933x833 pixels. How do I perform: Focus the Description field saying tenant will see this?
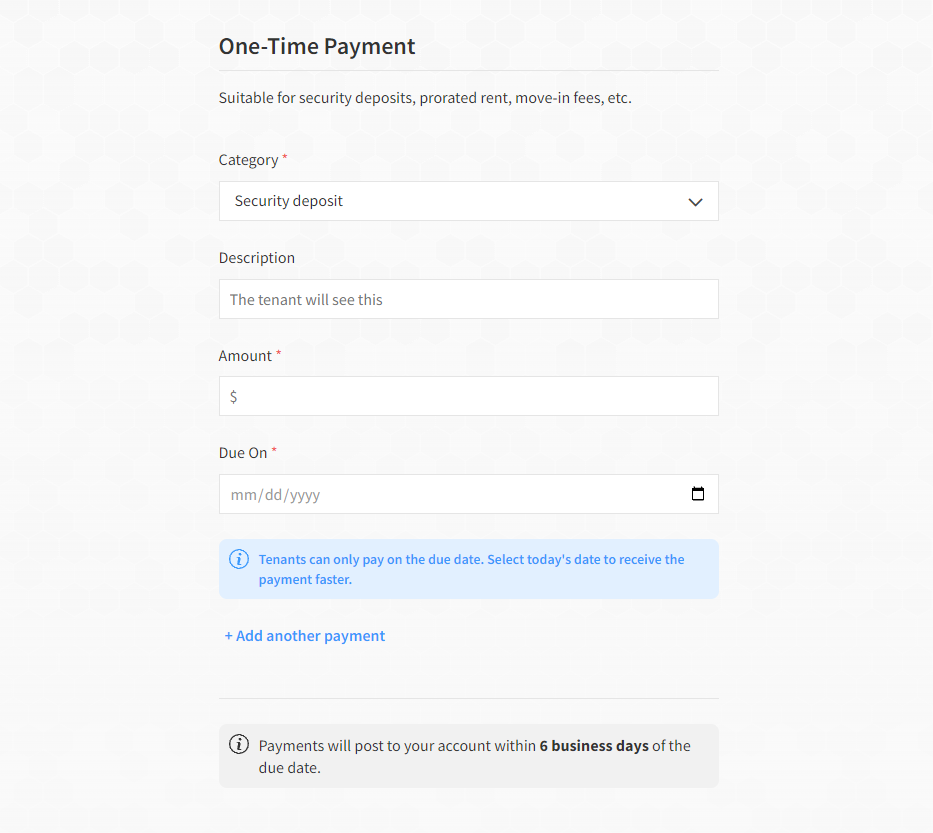coord(468,299)
